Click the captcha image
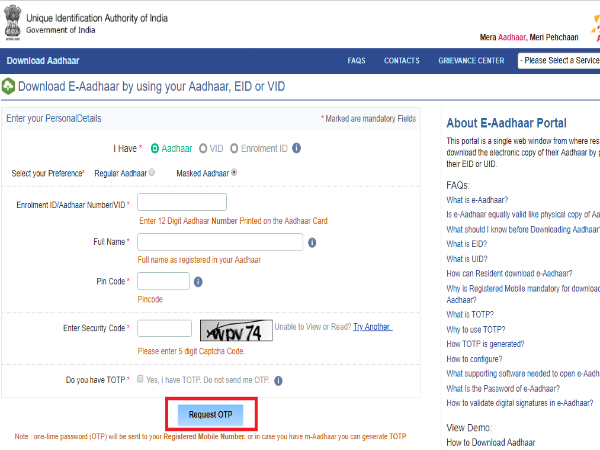The width and height of the screenshot is (600, 450). coord(235,329)
